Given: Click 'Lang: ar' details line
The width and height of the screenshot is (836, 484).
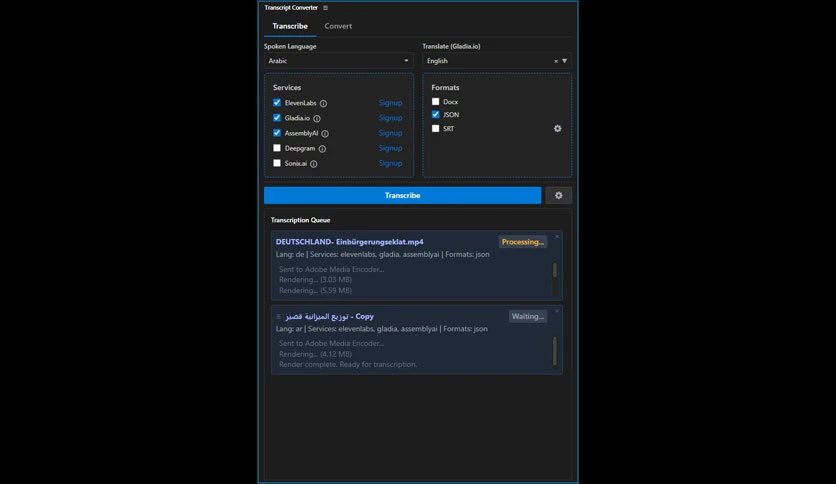Looking at the screenshot, I should (x=381, y=329).
